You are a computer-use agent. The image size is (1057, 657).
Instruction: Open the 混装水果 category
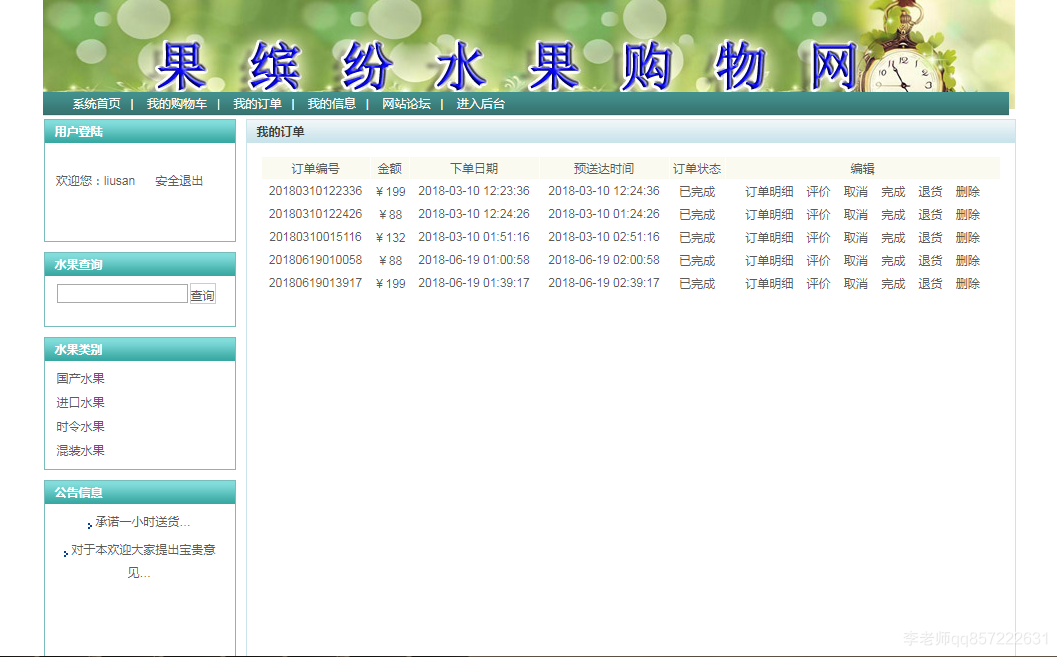pyautogui.click(x=78, y=450)
